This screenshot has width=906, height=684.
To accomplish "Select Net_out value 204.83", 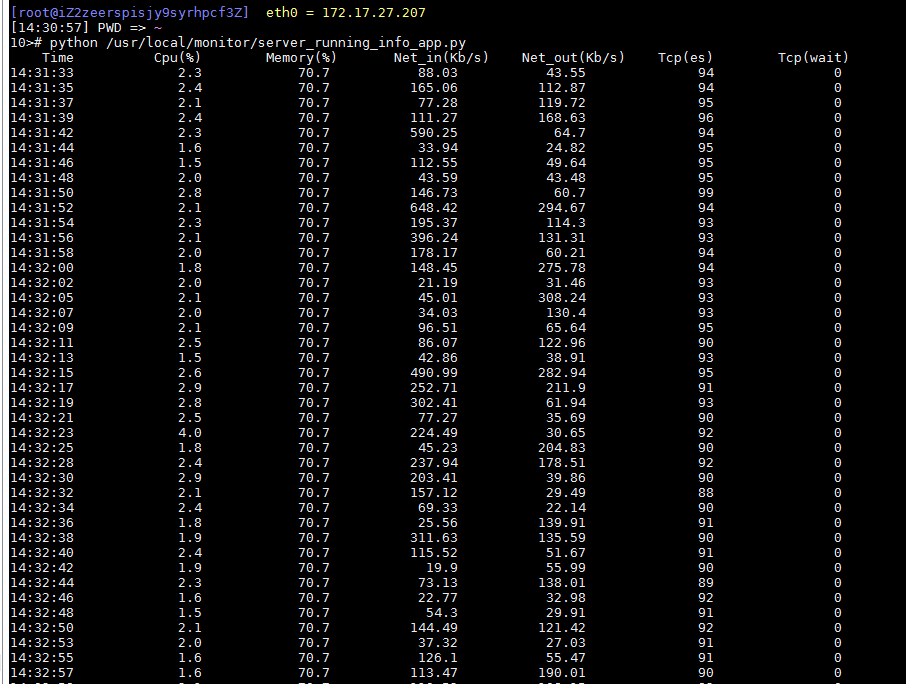I will [562, 448].
